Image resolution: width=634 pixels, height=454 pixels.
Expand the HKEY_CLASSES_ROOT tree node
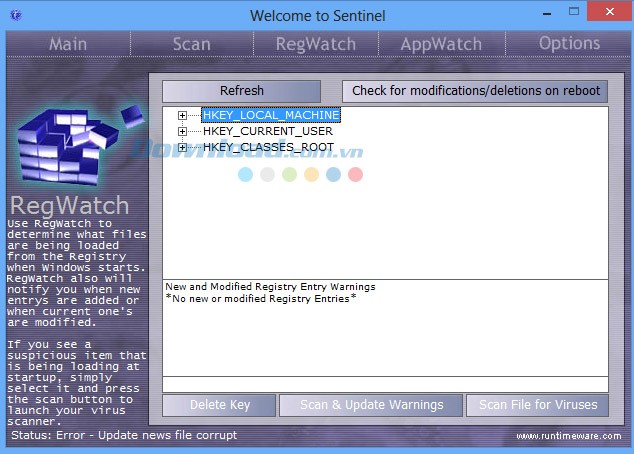[182, 147]
